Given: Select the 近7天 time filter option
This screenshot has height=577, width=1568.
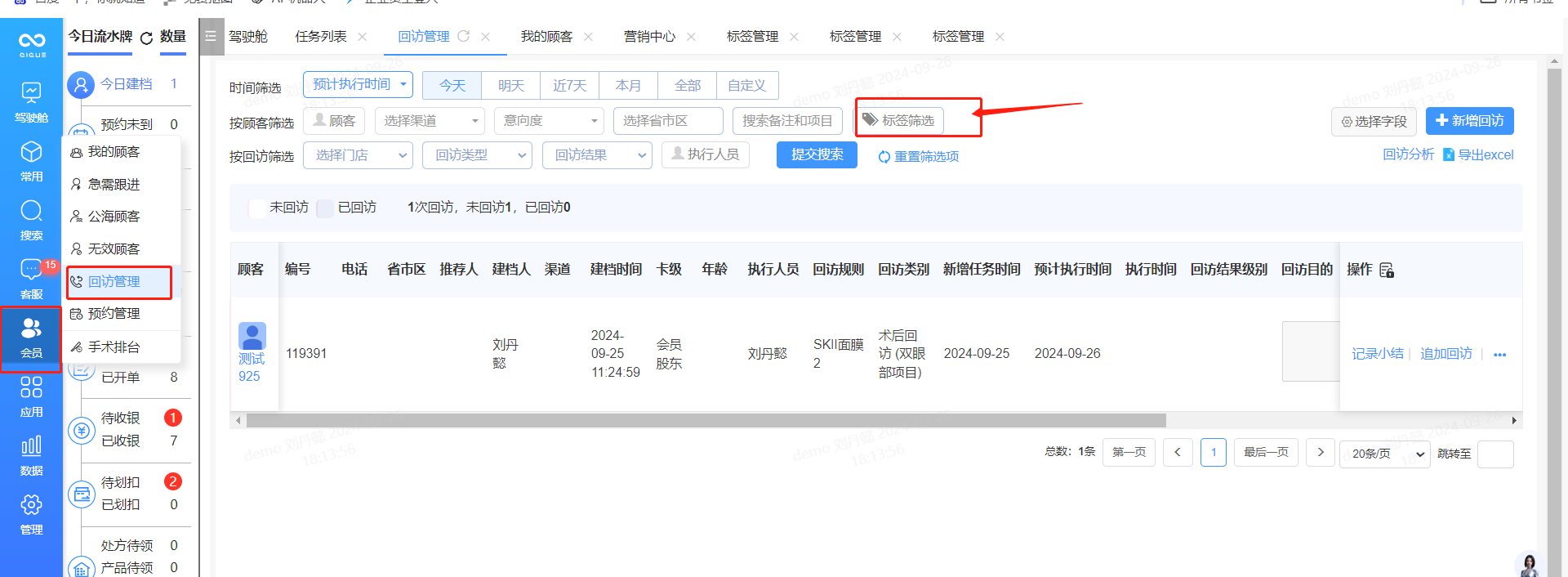Looking at the screenshot, I should [569, 86].
